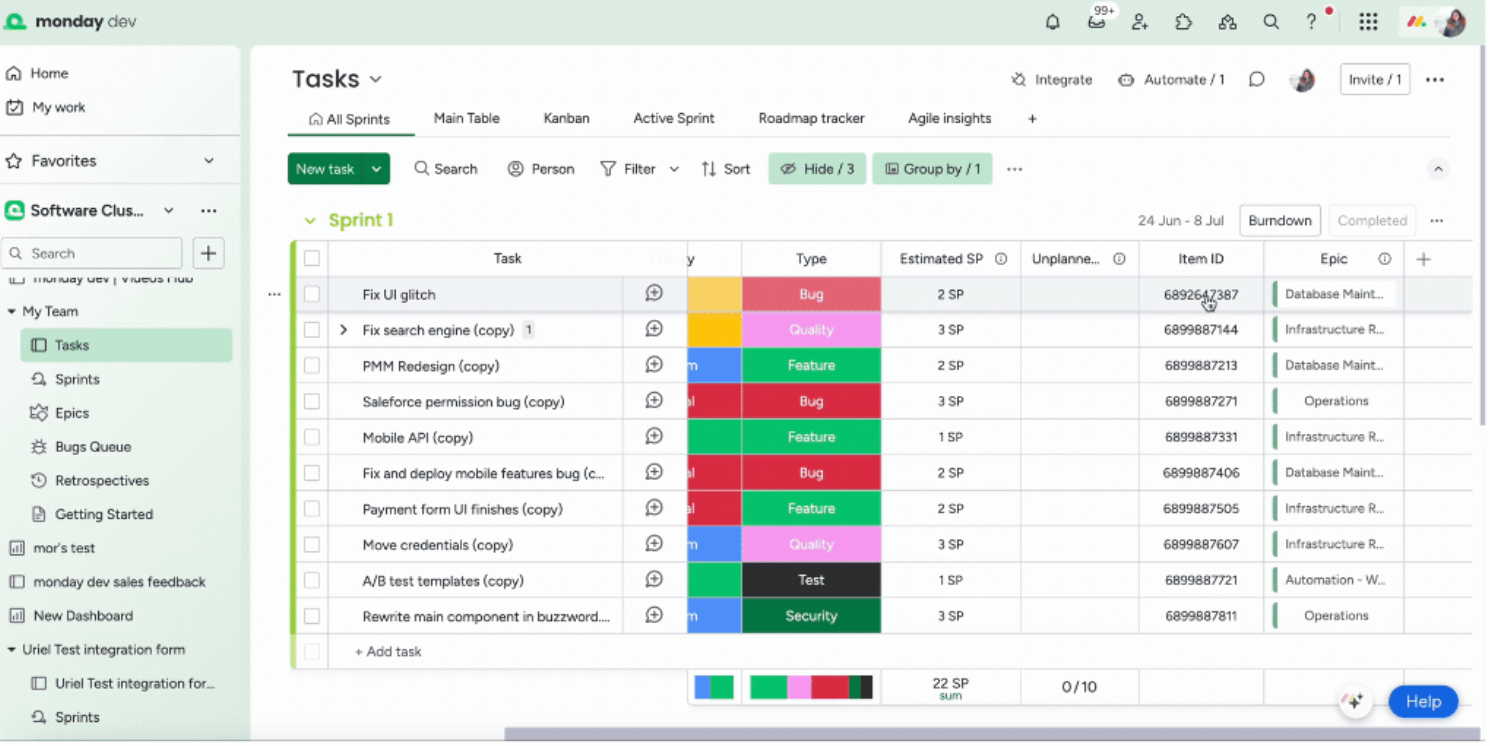Open the inbox icon with 99+ badge

(x=1097, y=22)
